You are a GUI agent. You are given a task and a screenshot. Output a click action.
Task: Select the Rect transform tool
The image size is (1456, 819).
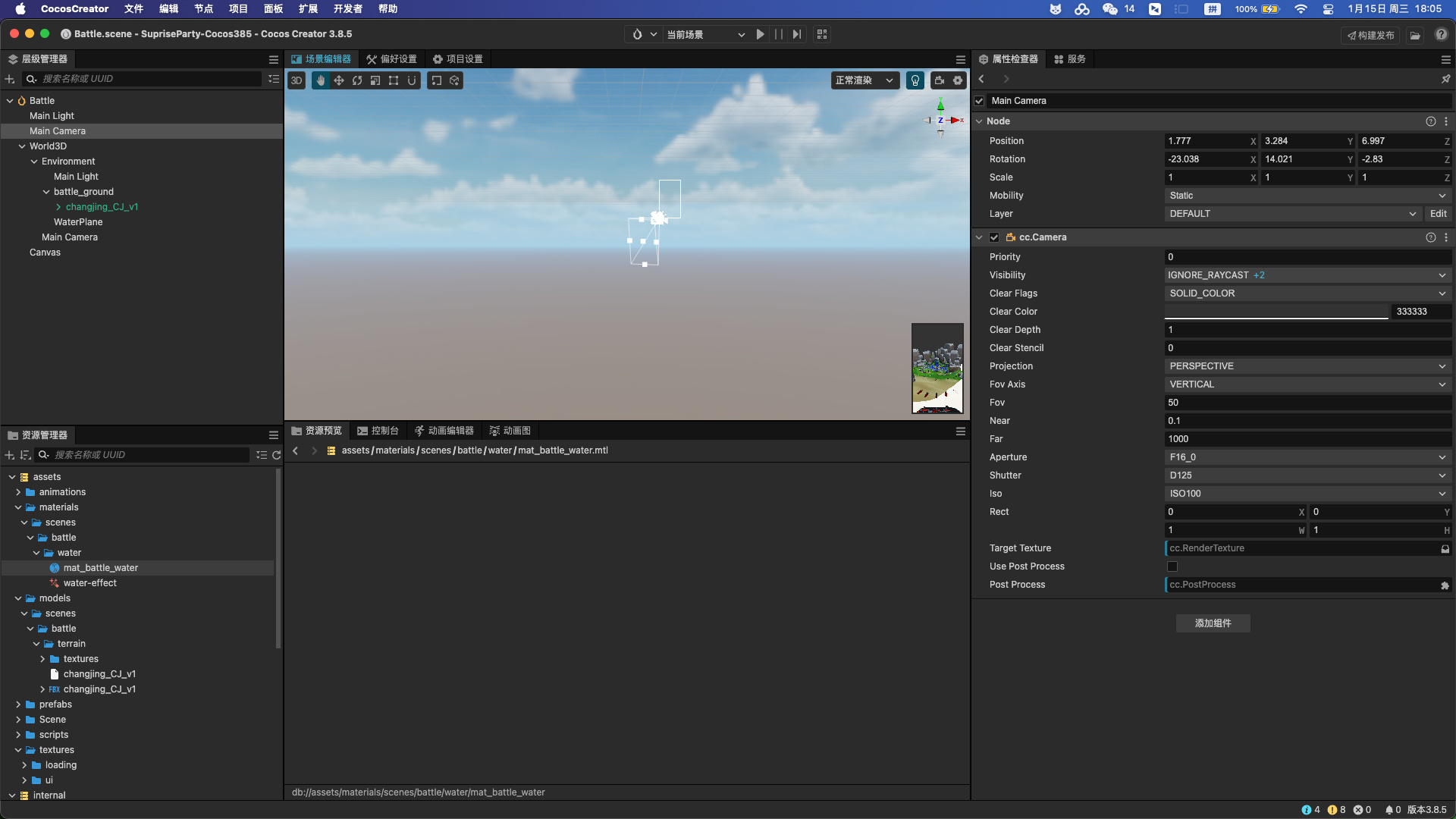(394, 80)
